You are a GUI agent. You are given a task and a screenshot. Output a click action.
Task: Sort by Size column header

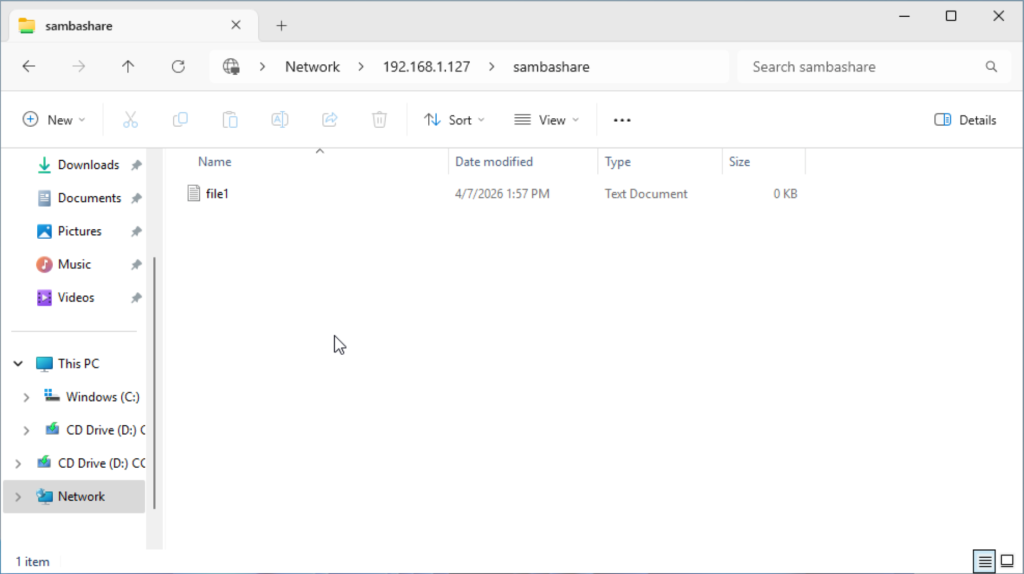[x=739, y=162]
